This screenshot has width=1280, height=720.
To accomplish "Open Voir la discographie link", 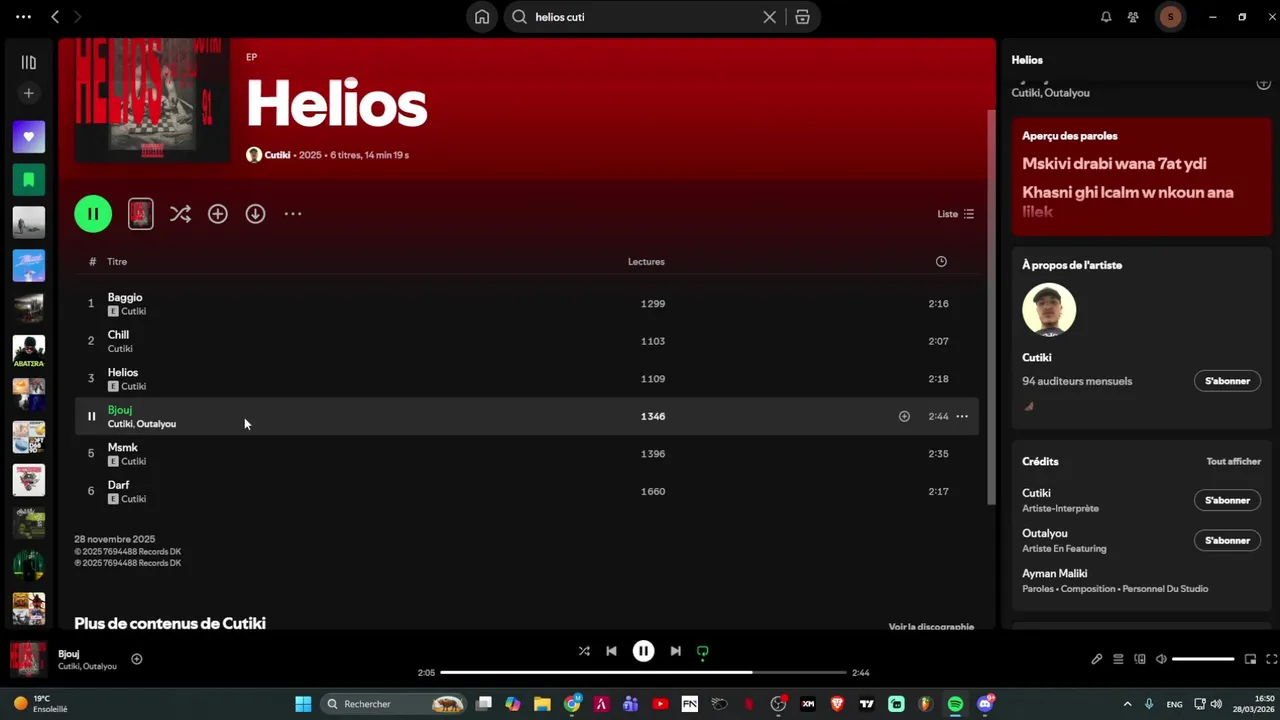I will click(931, 627).
